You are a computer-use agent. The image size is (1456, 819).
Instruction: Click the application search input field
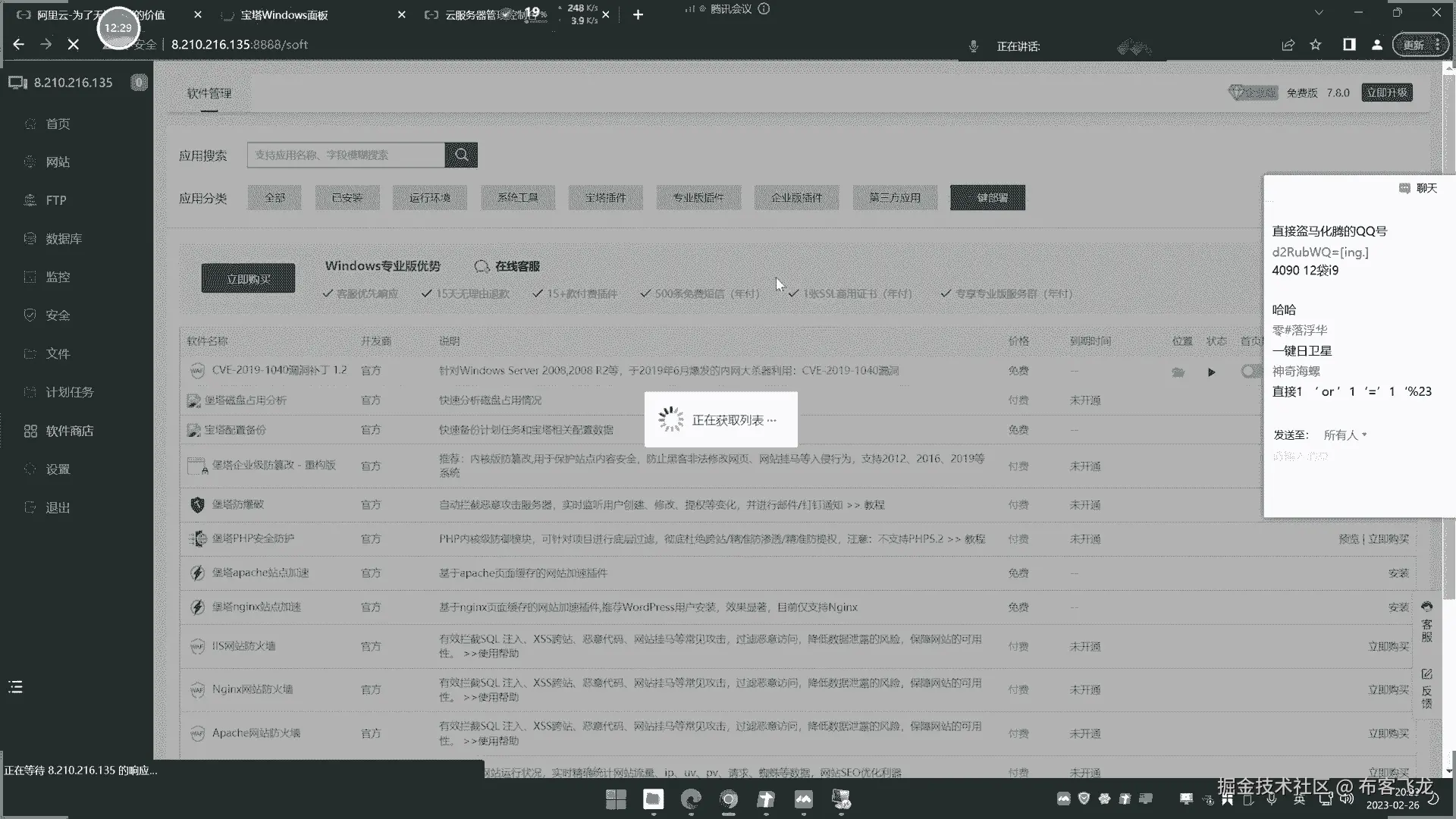346,155
